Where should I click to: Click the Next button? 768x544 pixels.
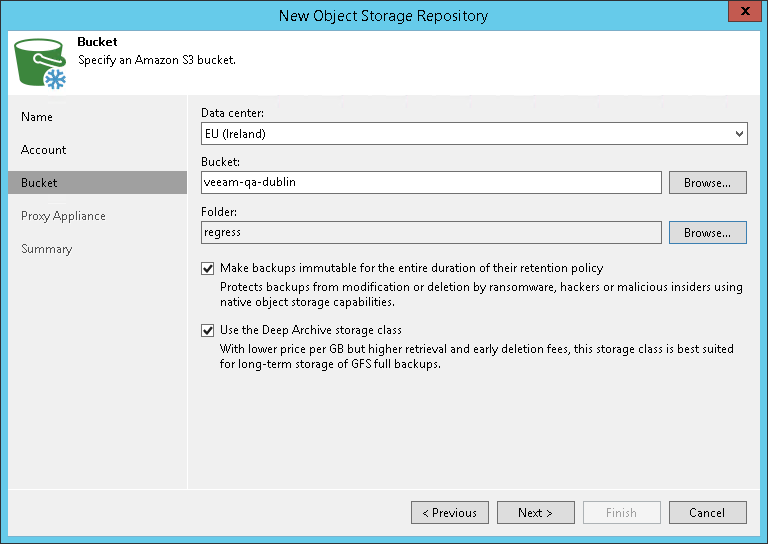pos(536,513)
